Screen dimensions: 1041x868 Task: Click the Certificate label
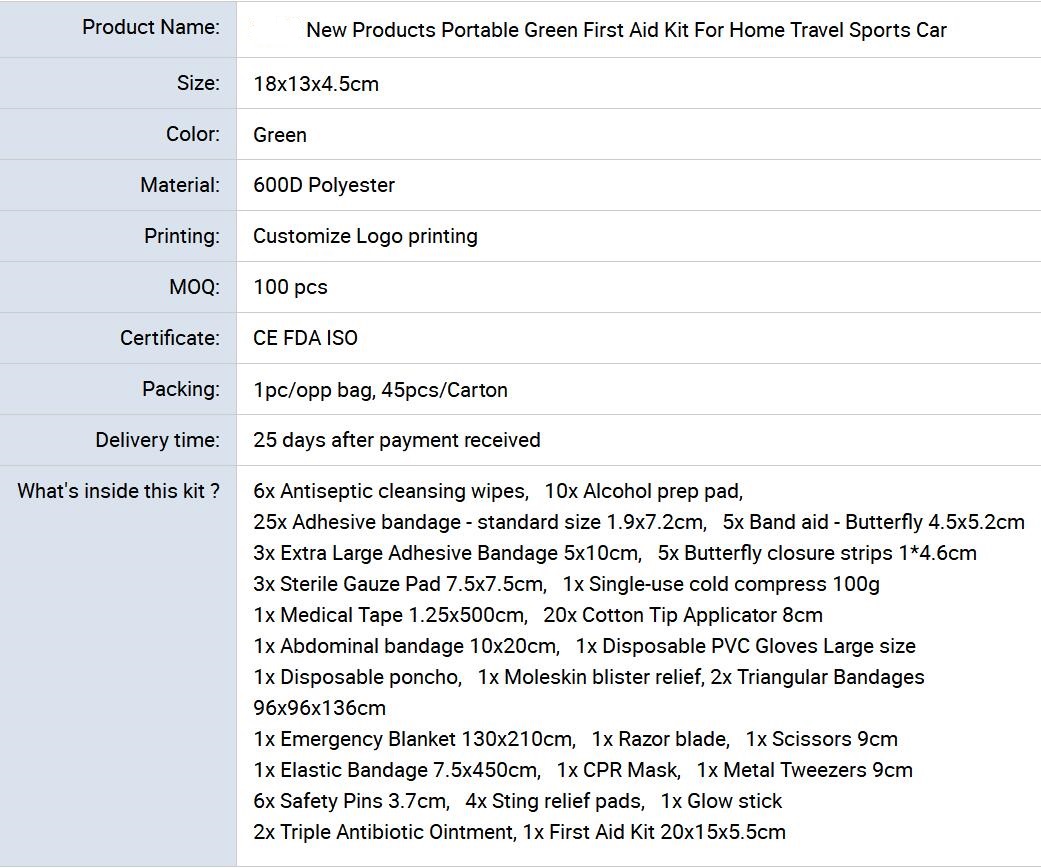click(x=170, y=339)
